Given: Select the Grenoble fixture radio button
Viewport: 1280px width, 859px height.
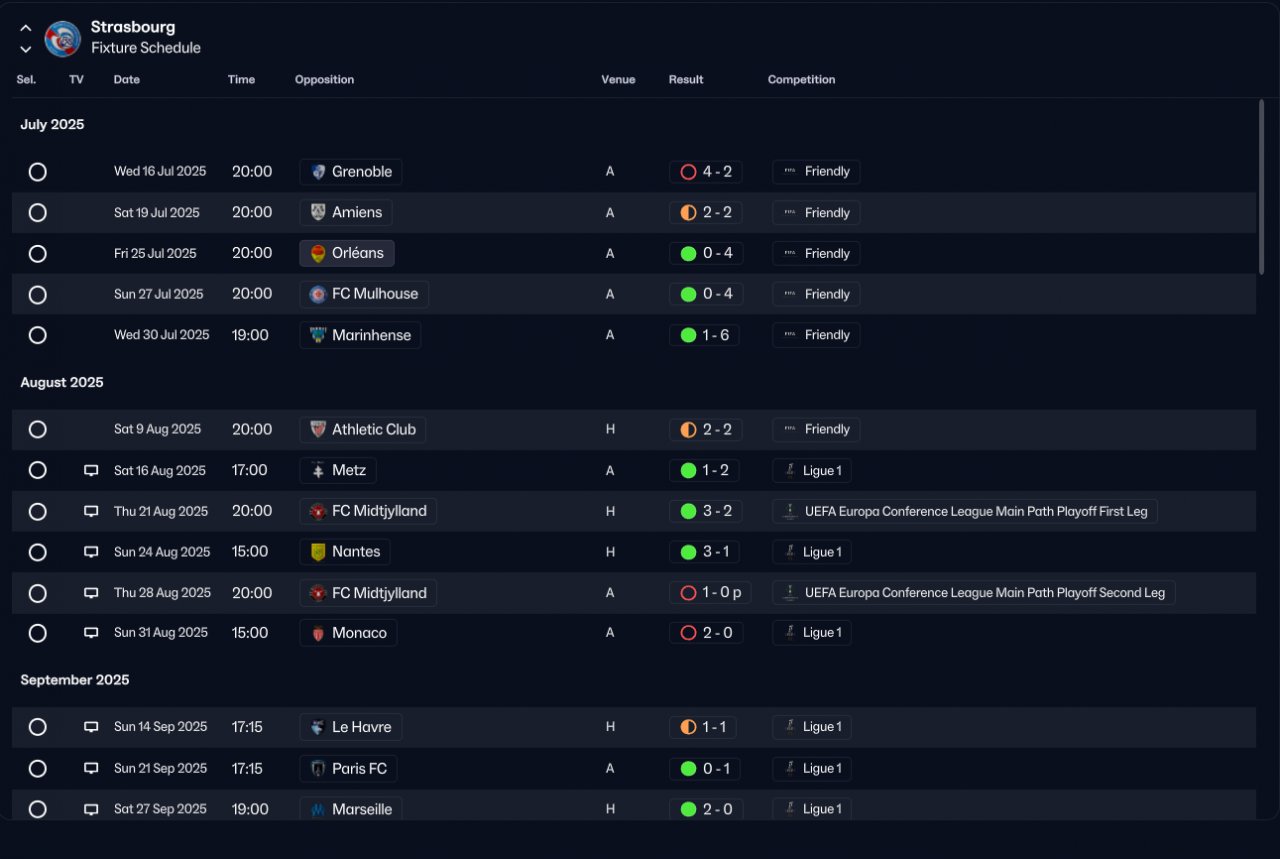Looking at the screenshot, I should coord(37,172).
